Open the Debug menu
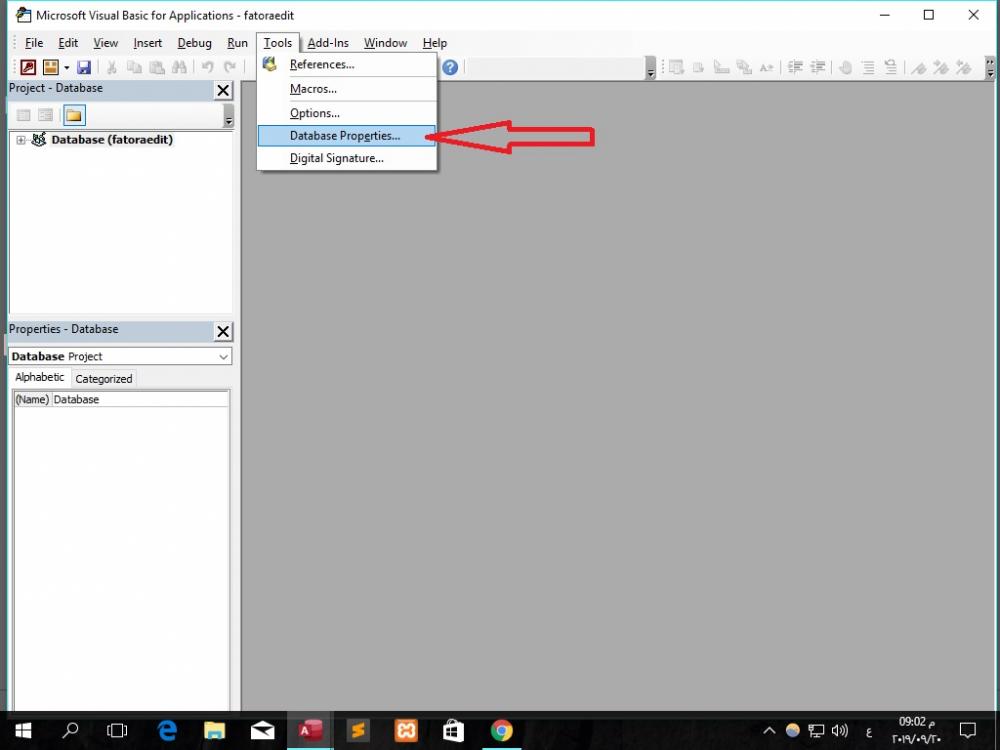Image resolution: width=1000 pixels, height=750 pixels. 195,43
